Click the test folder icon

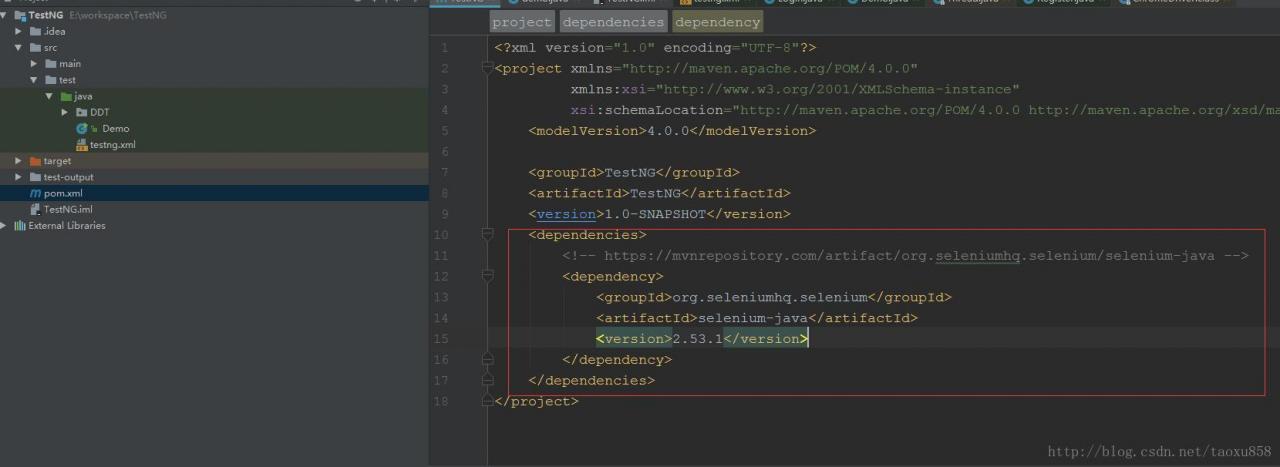pyautogui.click(x=50, y=80)
